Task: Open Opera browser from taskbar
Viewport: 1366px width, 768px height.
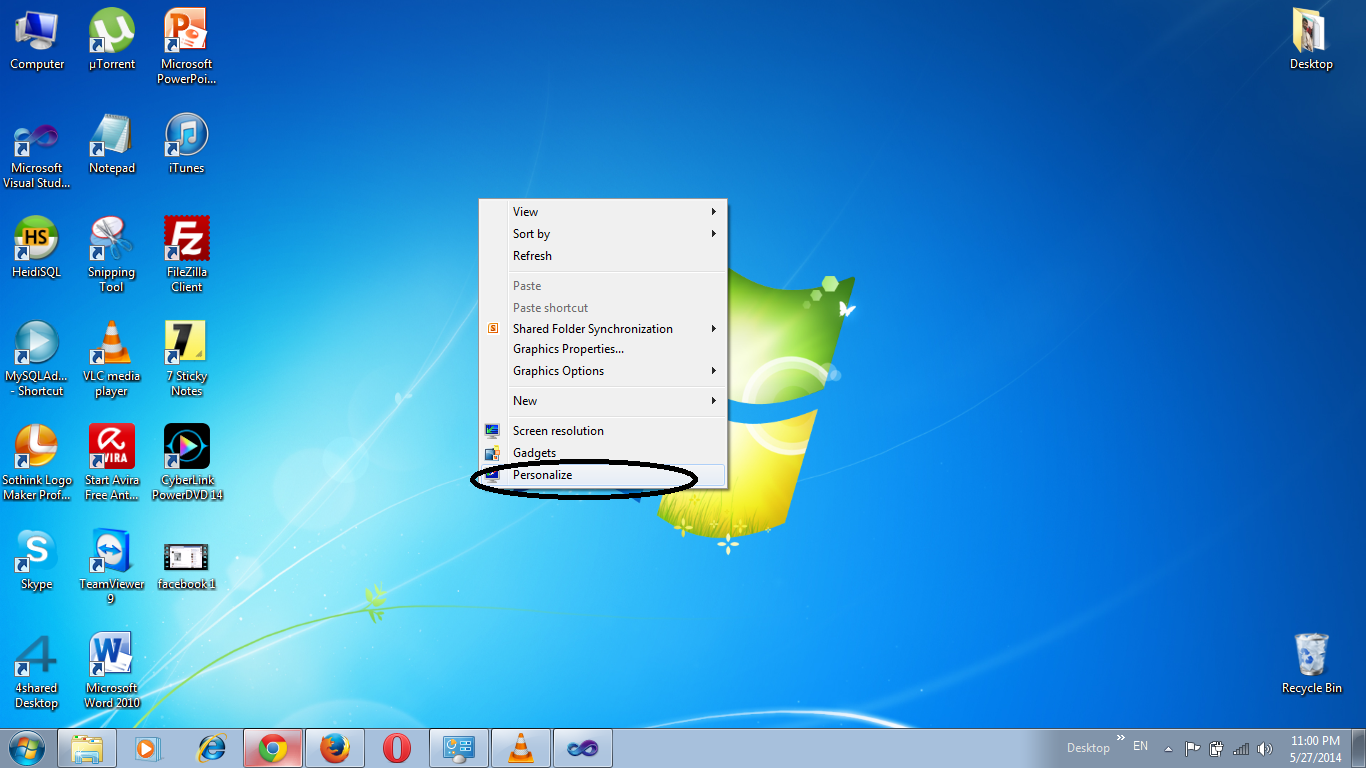Action: [x=397, y=748]
